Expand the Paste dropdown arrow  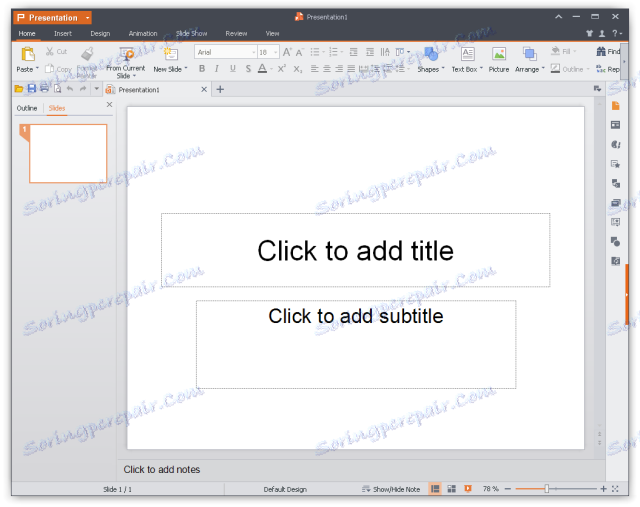pyautogui.click(x=37, y=69)
